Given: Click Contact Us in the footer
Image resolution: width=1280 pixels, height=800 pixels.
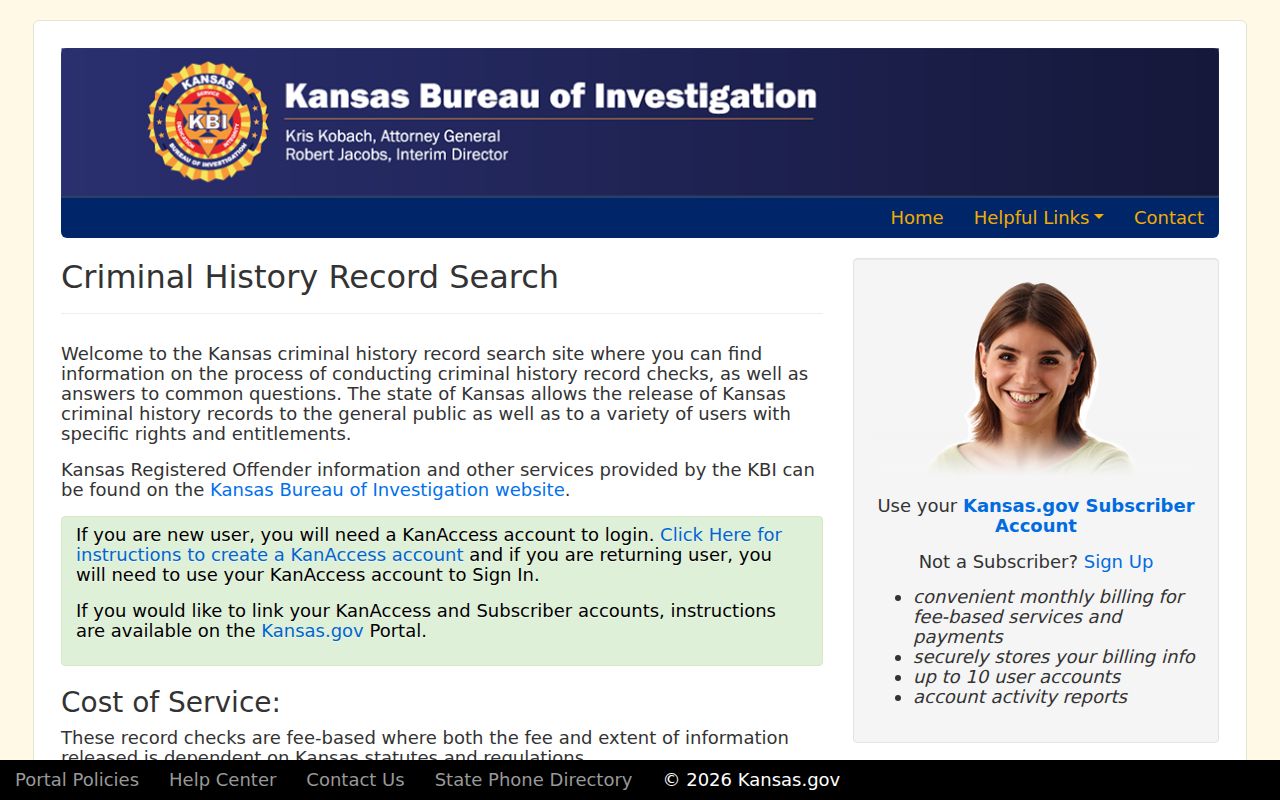Looking at the screenshot, I should (x=355, y=780).
